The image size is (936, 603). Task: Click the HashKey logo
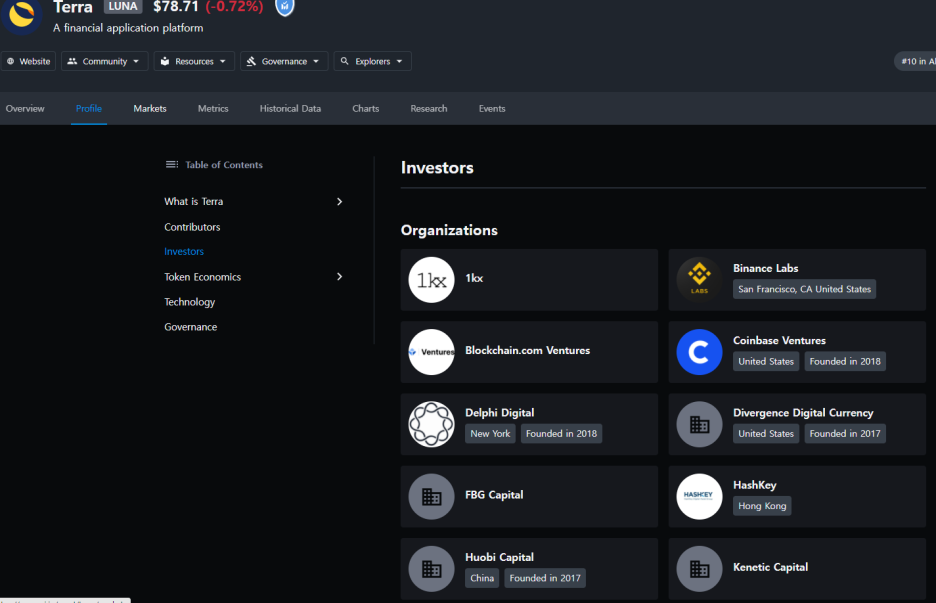[x=700, y=497]
